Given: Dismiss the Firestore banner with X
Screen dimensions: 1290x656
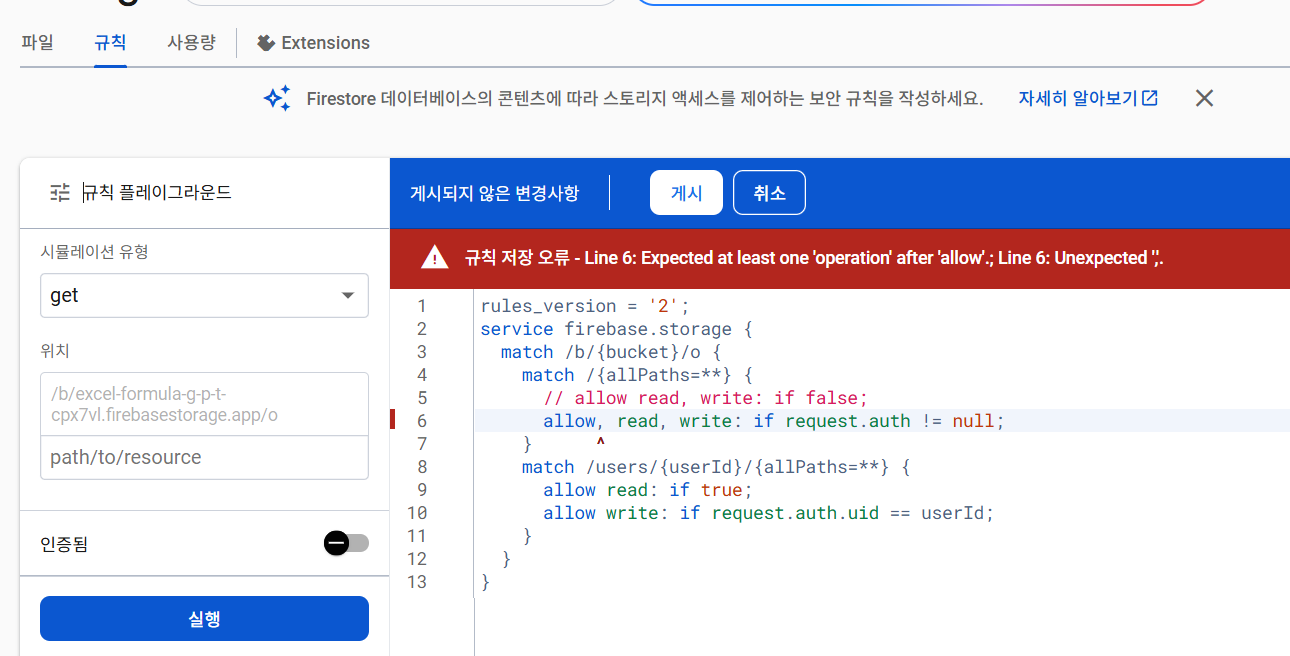Looking at the screenshot, I should click(1205, 98).
